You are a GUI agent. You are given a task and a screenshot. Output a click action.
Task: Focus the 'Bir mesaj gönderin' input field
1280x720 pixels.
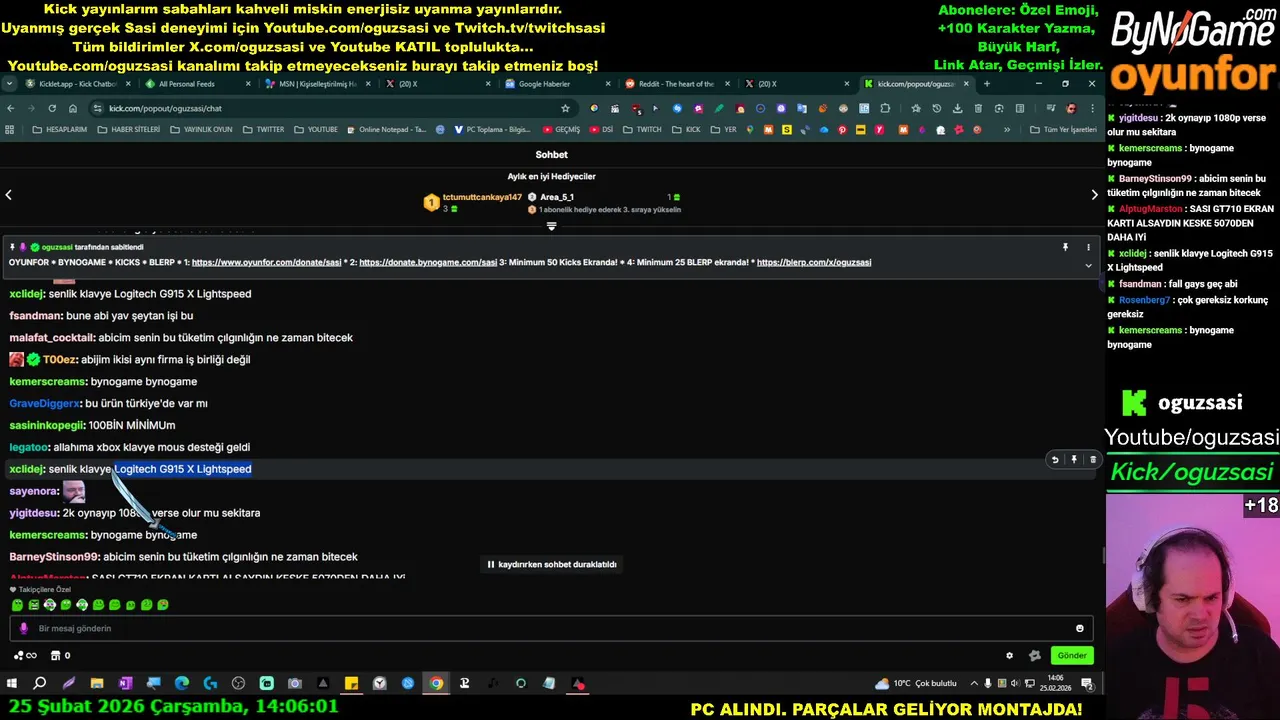pyautogui.click(x=551, y=628)
